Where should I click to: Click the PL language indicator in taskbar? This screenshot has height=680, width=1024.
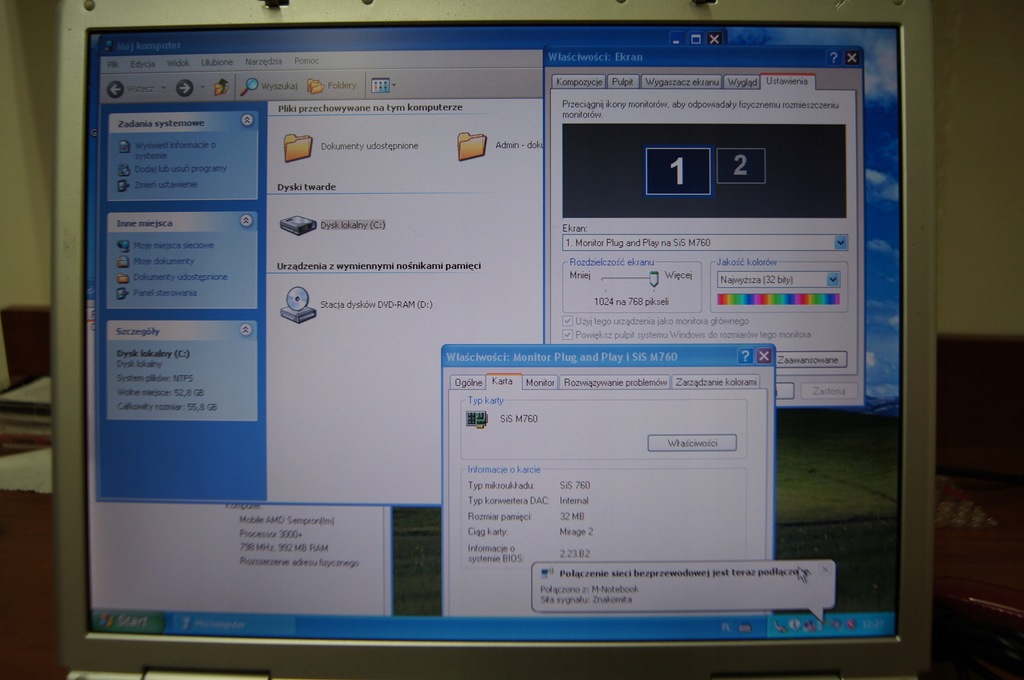[x=726, y=628]
